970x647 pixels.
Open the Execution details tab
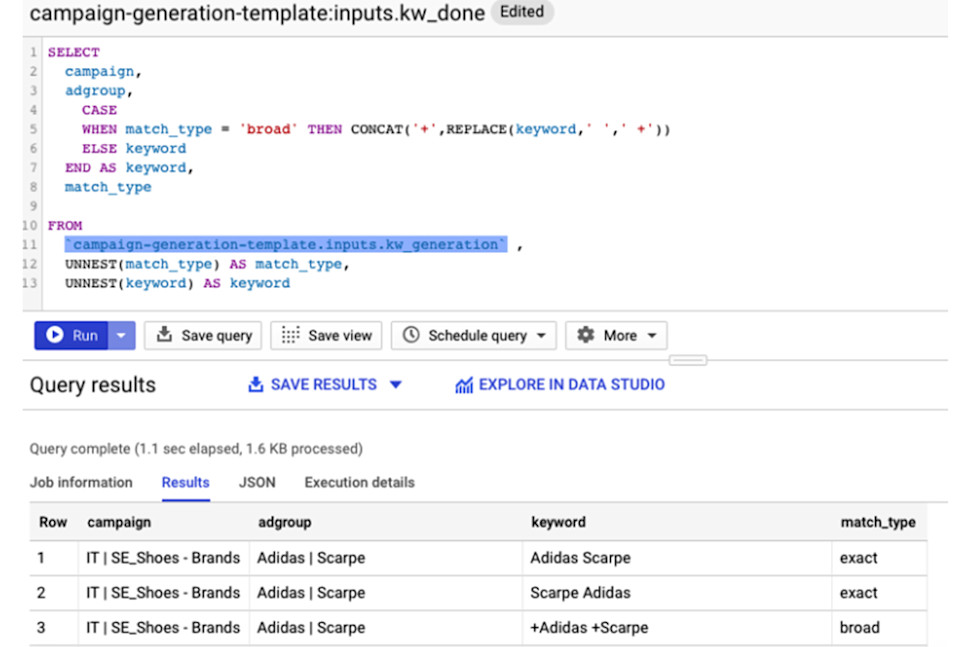(x=359, y=482)
